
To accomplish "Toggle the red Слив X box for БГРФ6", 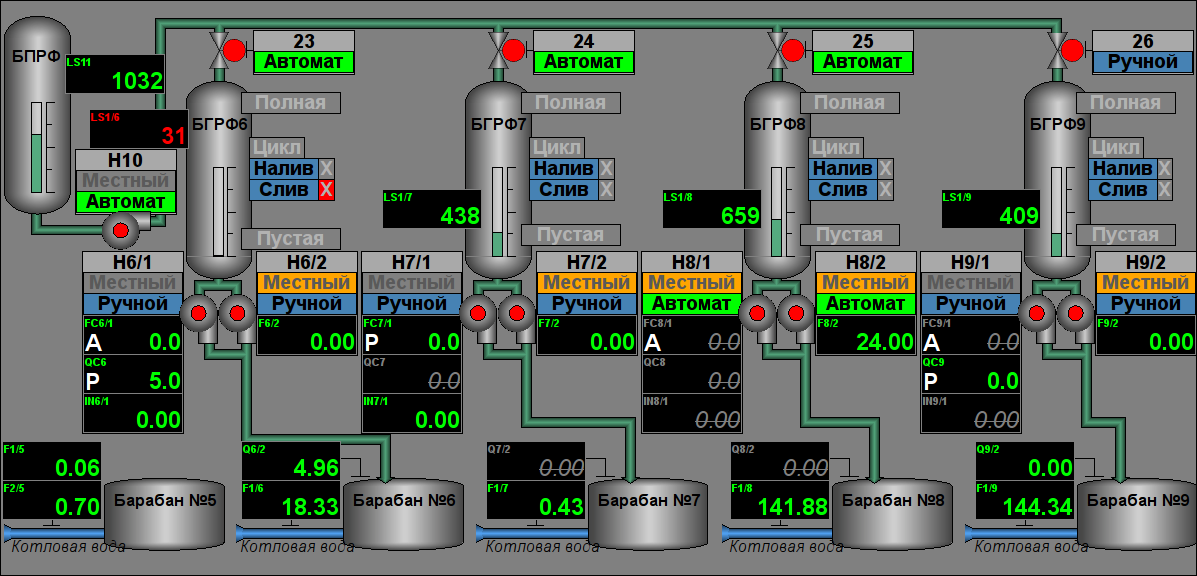I will point(326,190).
